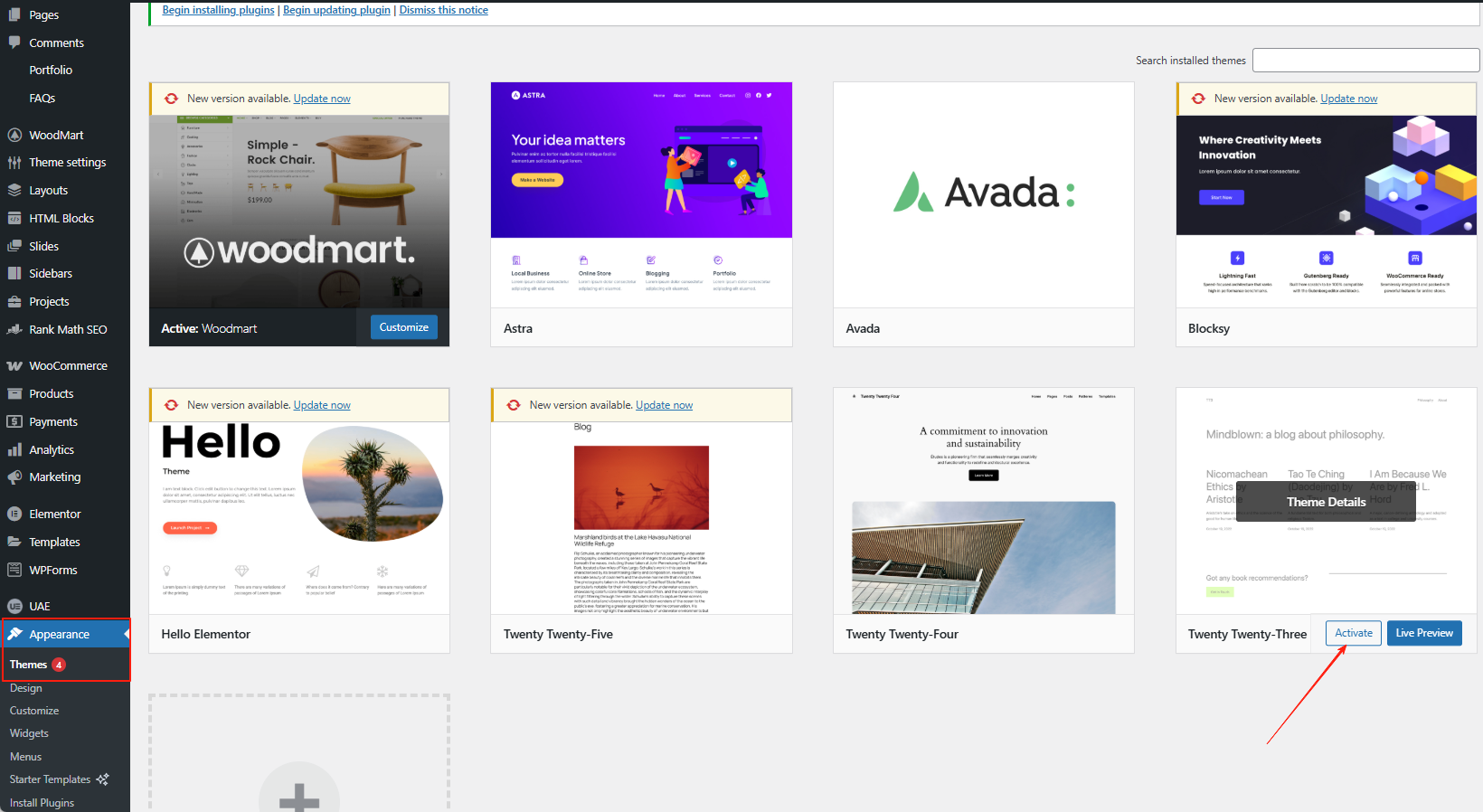The height and width of the screenshot is (812, 1483).
Task: Click the Products box icon
Action: tap(14, 394)
